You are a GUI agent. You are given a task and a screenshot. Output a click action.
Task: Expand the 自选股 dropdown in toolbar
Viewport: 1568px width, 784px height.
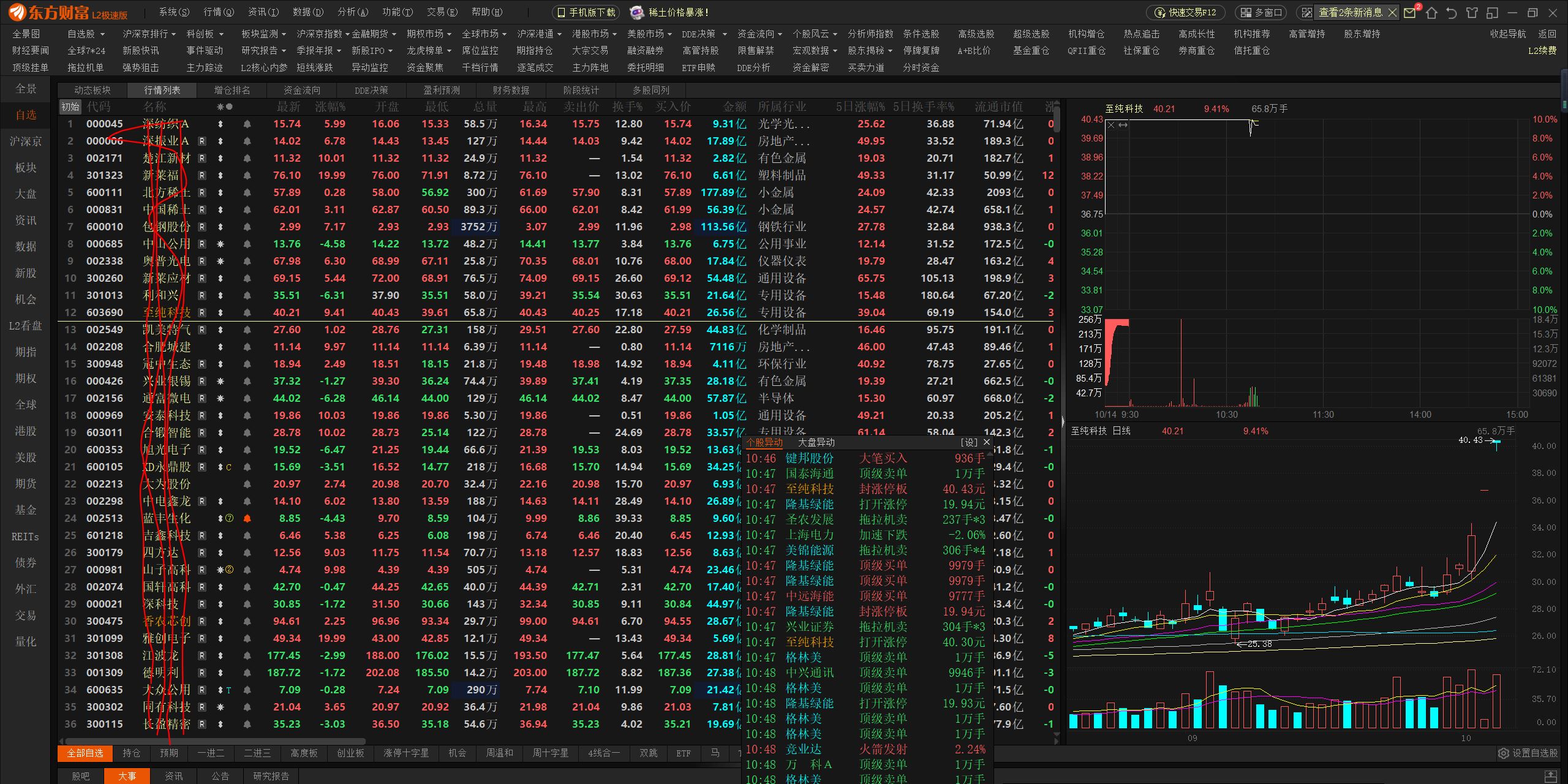point(102,34)
